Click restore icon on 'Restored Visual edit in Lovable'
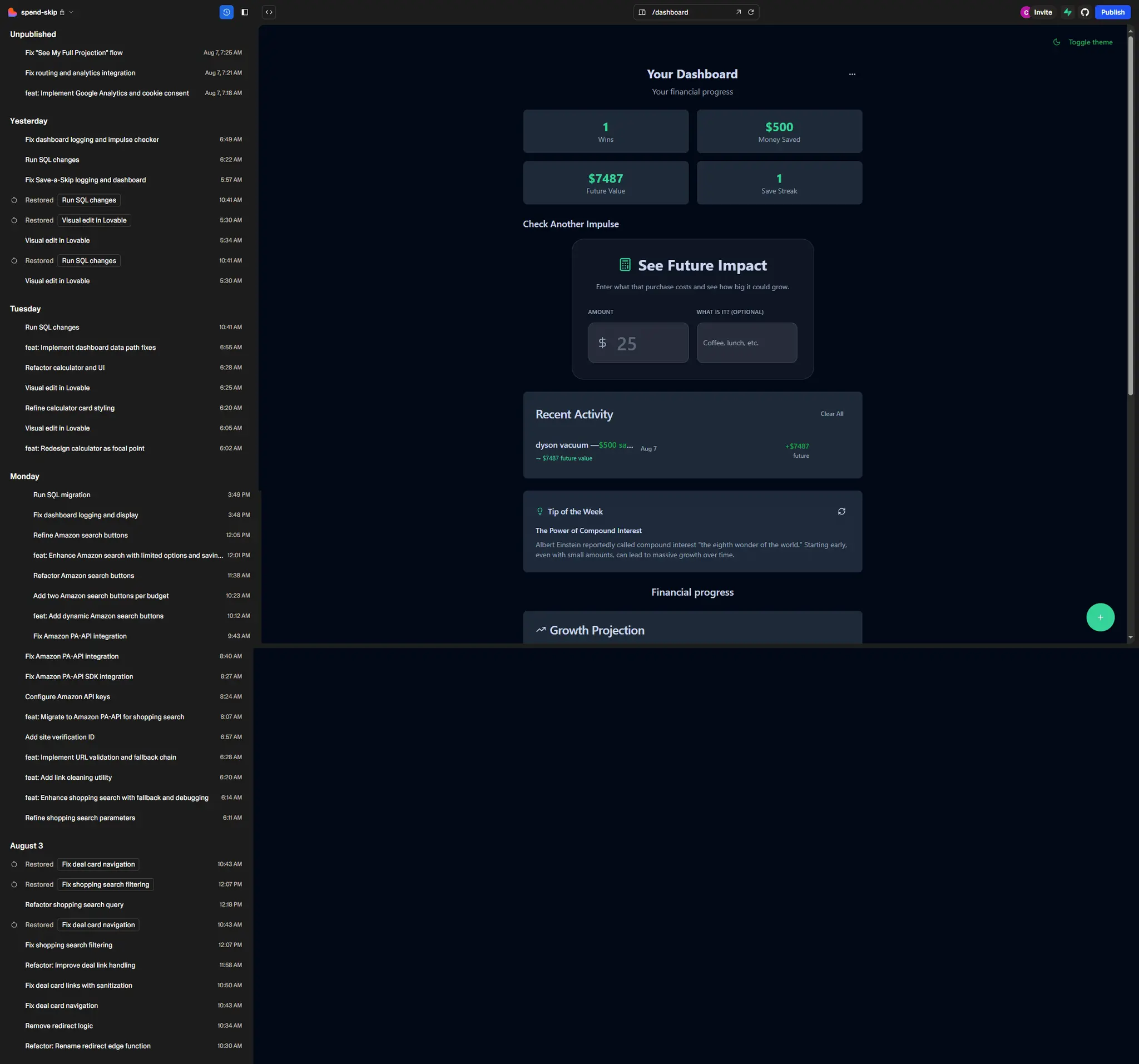1139x1064 pixels. point(14,220)
